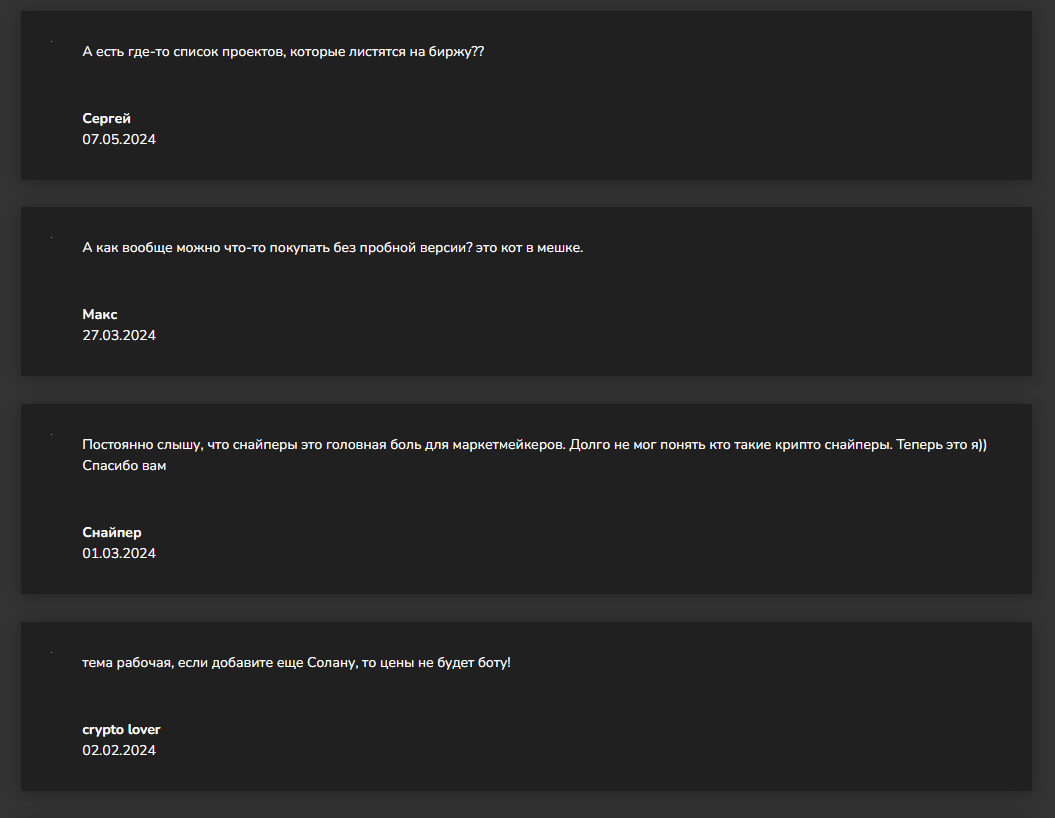This screenshot has height=818, width=1055.
Task: Click the date 01.03.2024
Action: (119, 553)
